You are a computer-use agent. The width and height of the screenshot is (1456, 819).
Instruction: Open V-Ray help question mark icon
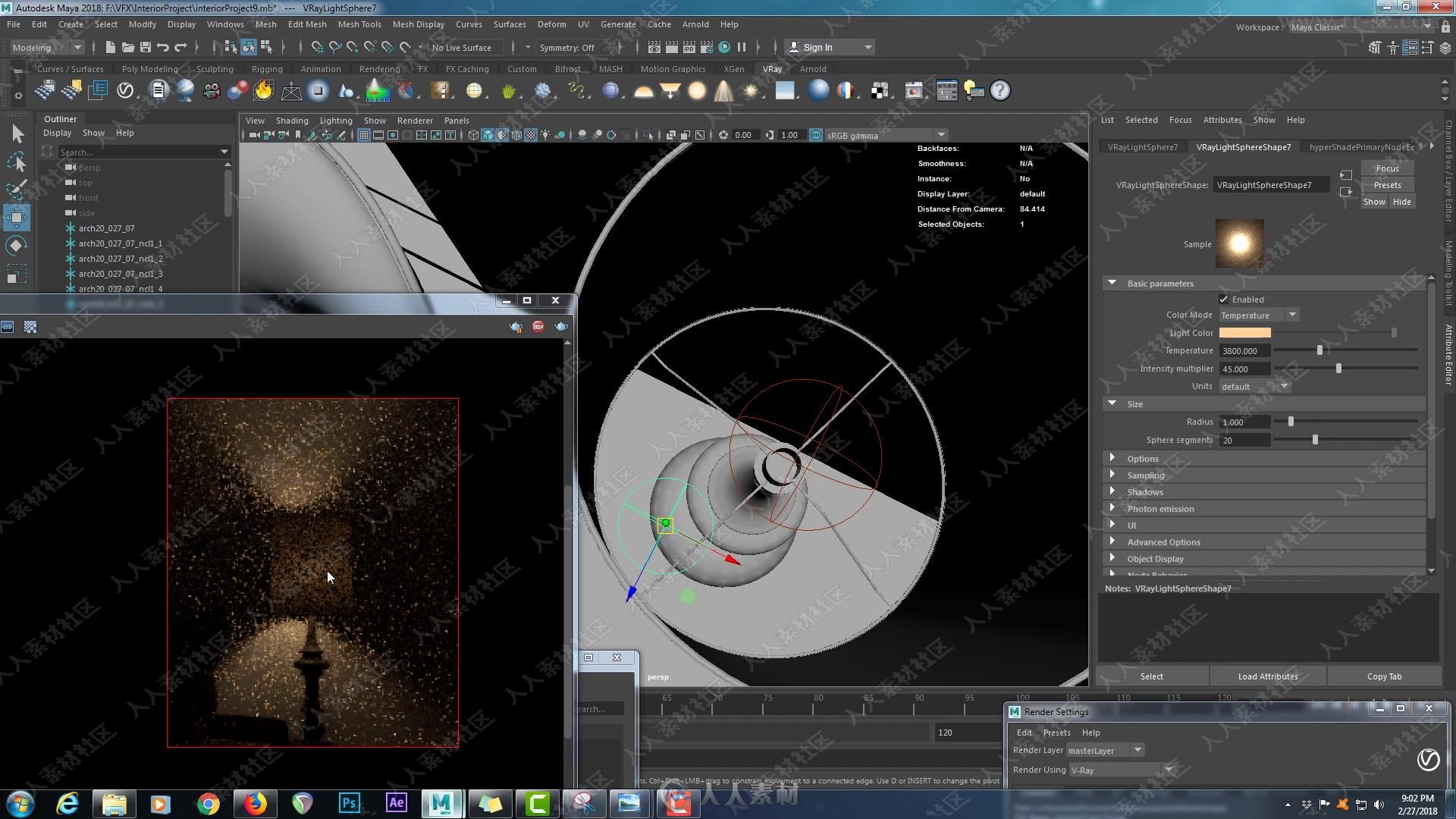coord(1000,91)
